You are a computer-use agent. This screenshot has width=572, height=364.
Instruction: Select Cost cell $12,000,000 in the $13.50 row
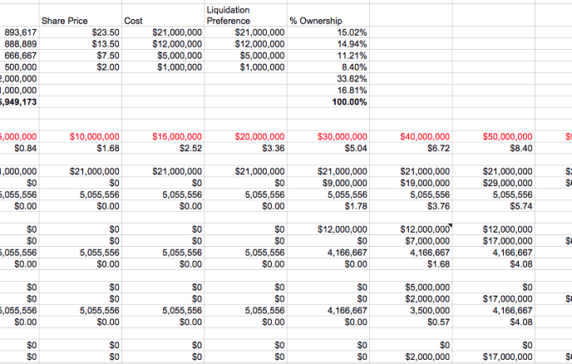pyautogui.click(x=163, y=44)
